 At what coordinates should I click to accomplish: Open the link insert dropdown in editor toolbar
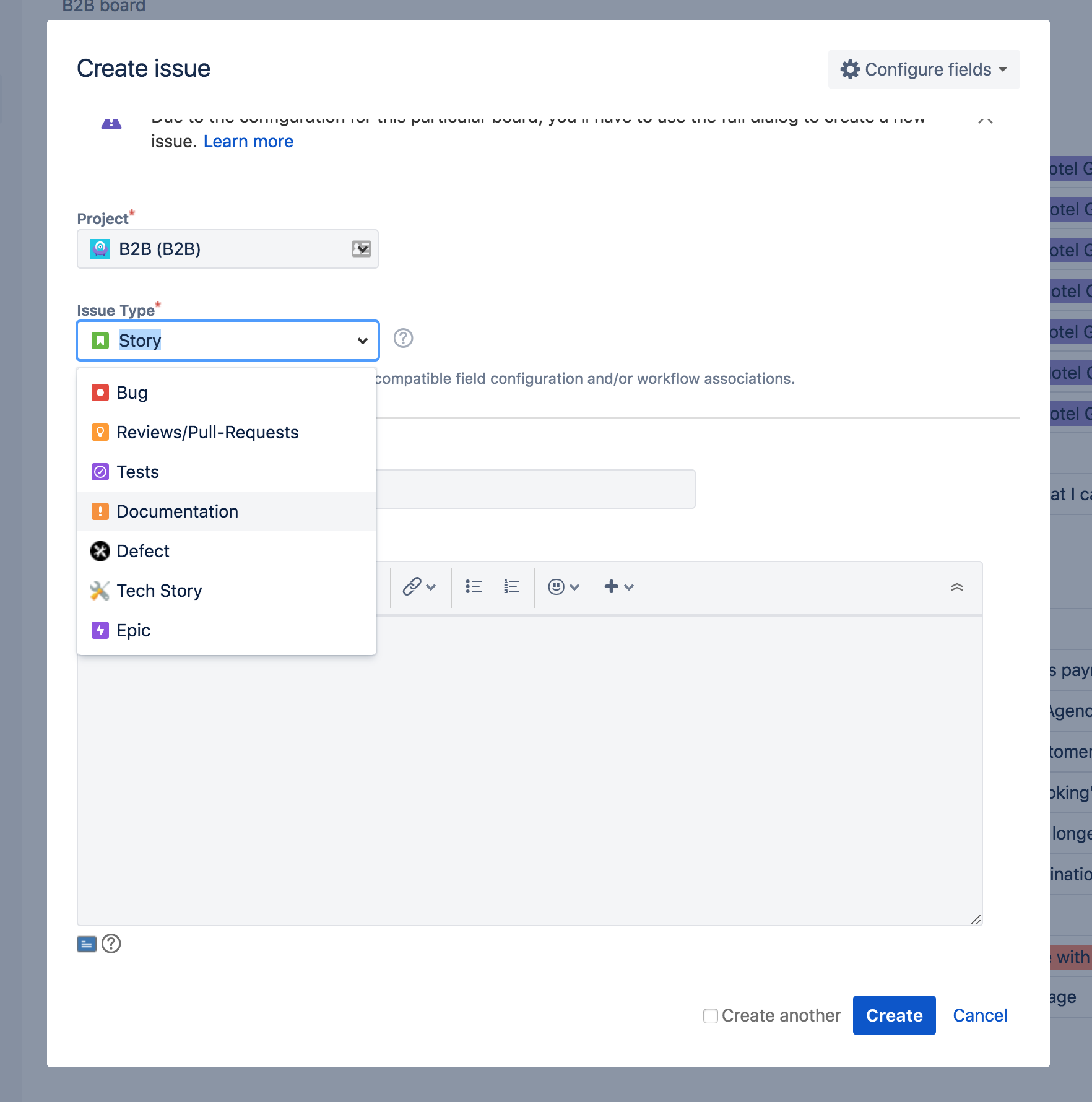(x=419, y=586)
